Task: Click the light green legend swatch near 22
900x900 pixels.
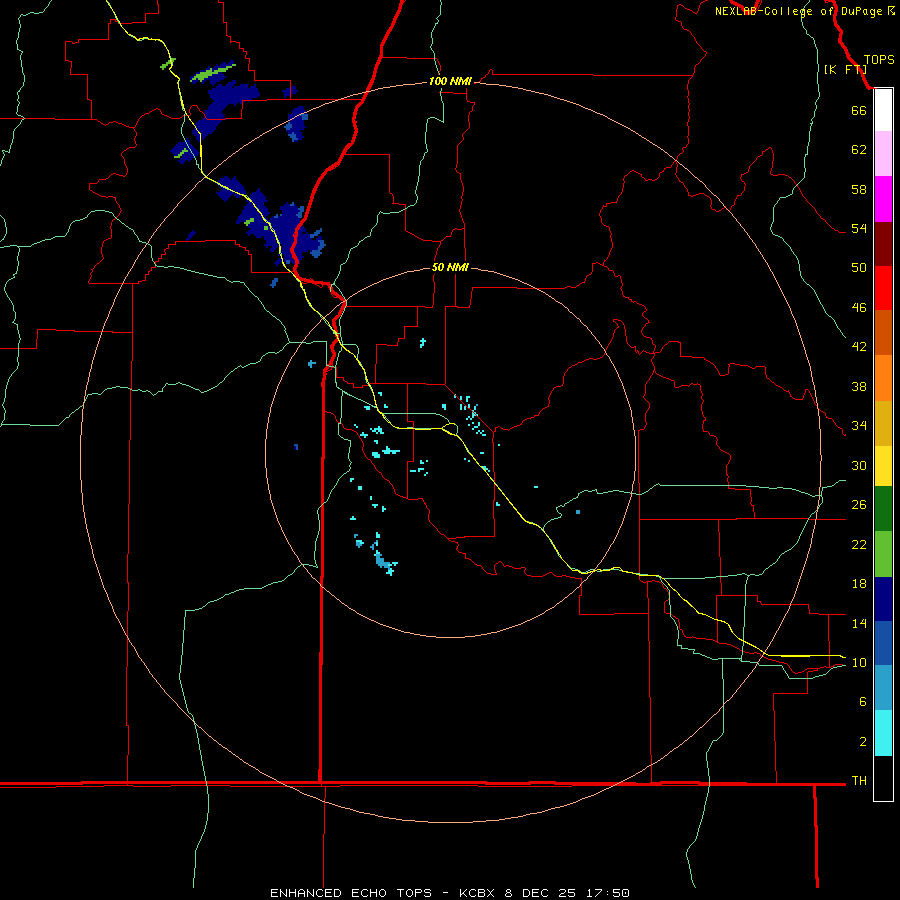Action: coord(883,553)
